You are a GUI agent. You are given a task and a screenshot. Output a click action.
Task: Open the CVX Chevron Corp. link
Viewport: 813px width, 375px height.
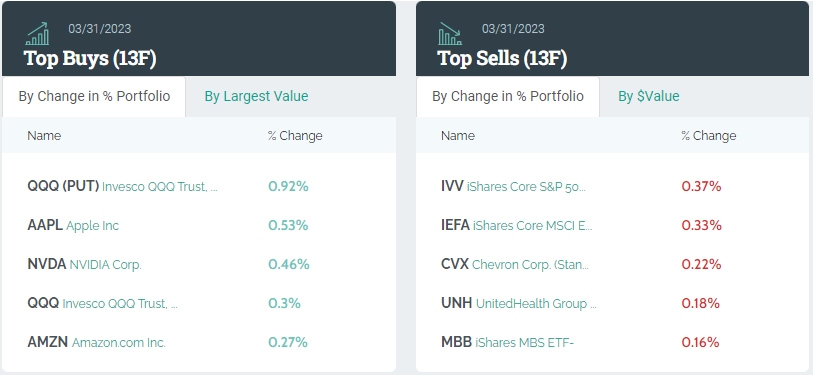tap(515, 265)
